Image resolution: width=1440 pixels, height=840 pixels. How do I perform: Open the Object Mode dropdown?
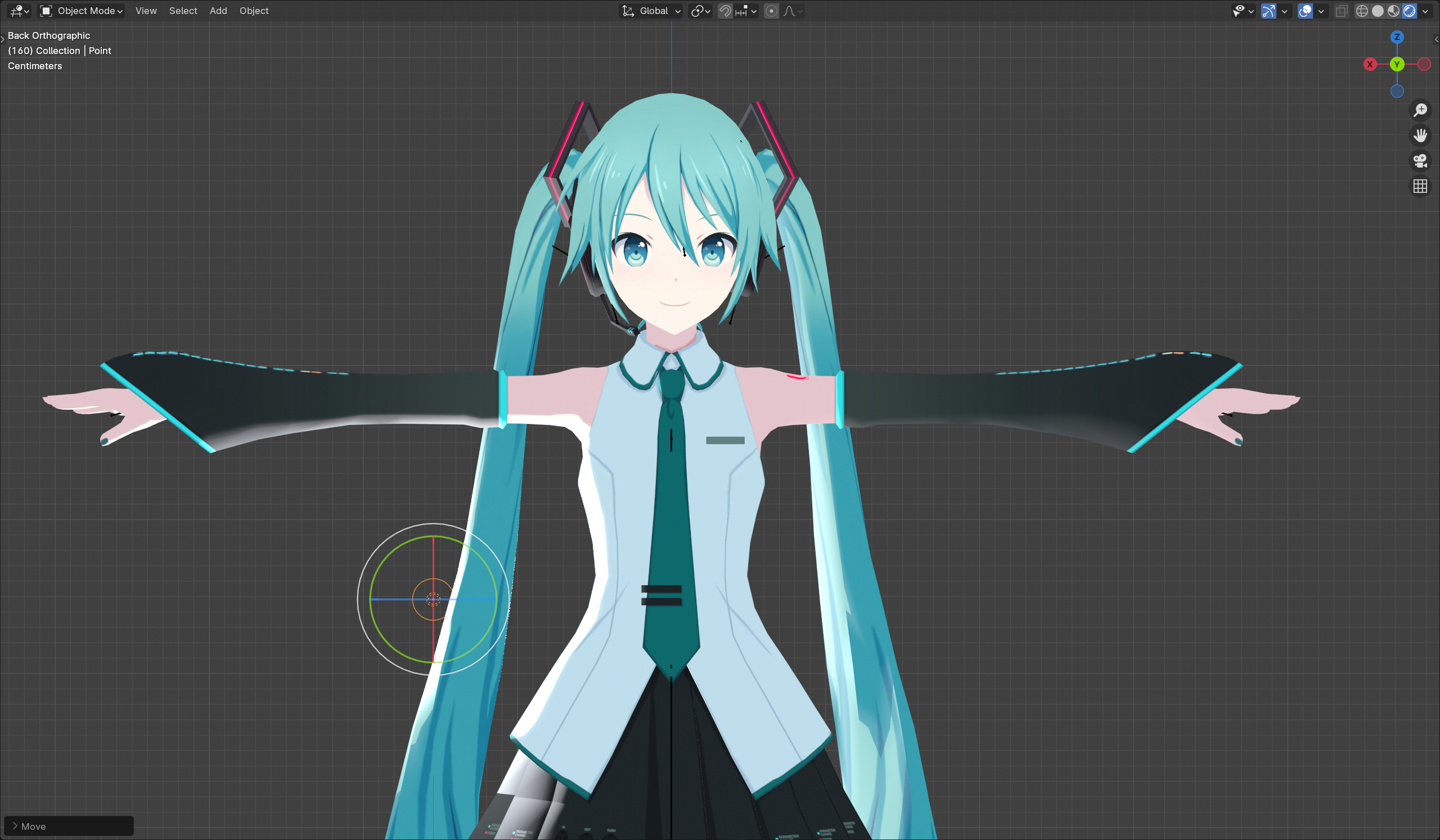click(82, 11)
